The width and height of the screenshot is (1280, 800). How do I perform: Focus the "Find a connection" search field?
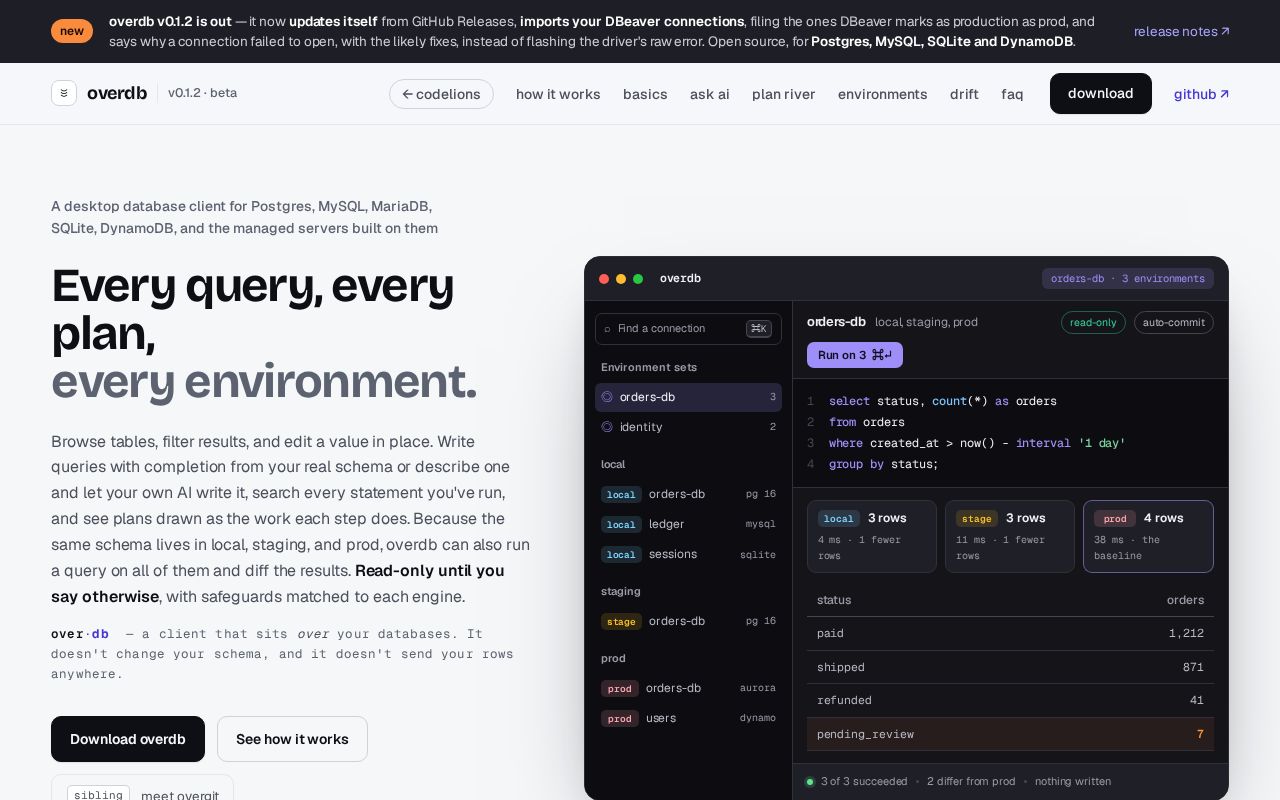688,329
